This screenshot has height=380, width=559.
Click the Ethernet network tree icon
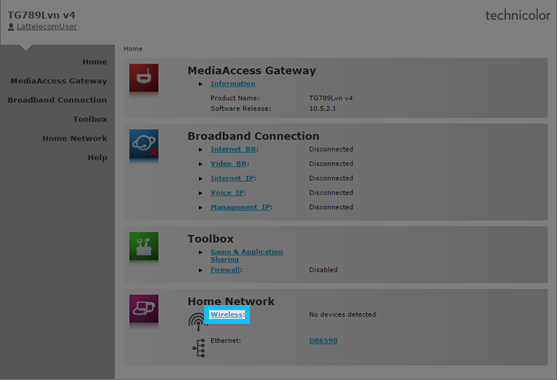(x=199, y=348)
